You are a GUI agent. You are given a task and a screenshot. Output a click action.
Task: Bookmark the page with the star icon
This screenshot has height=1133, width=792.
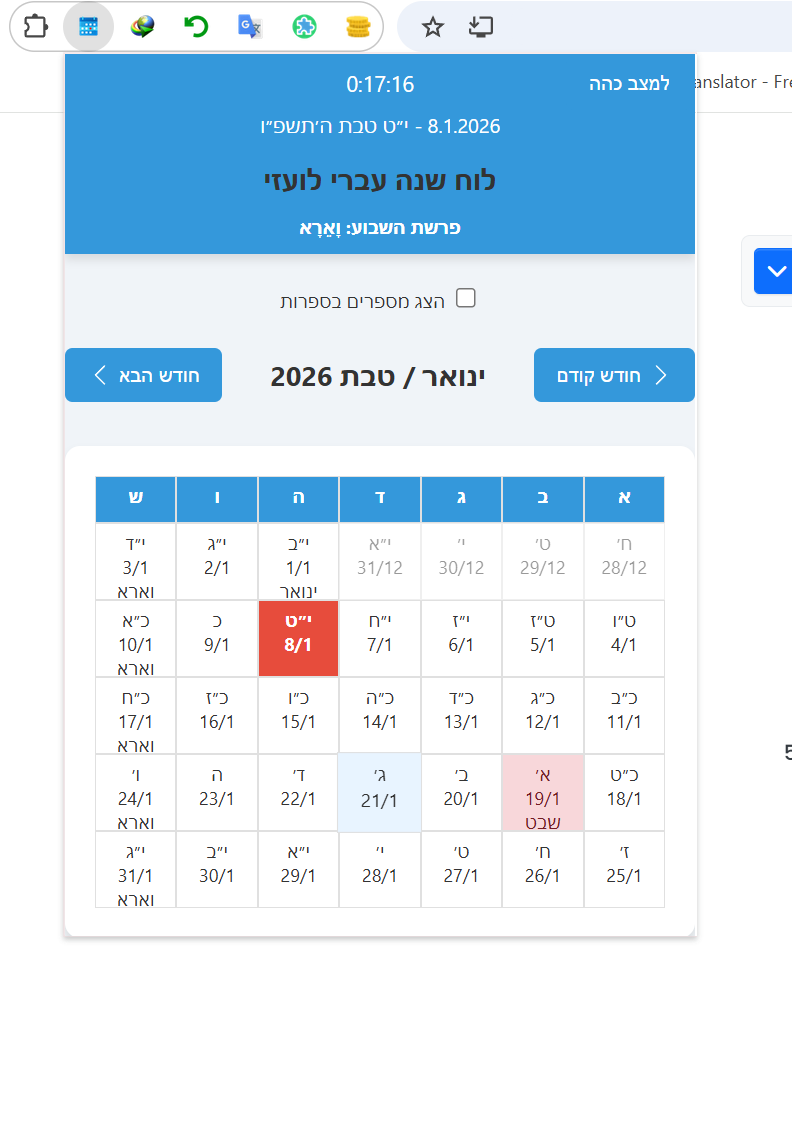point(433,27)
